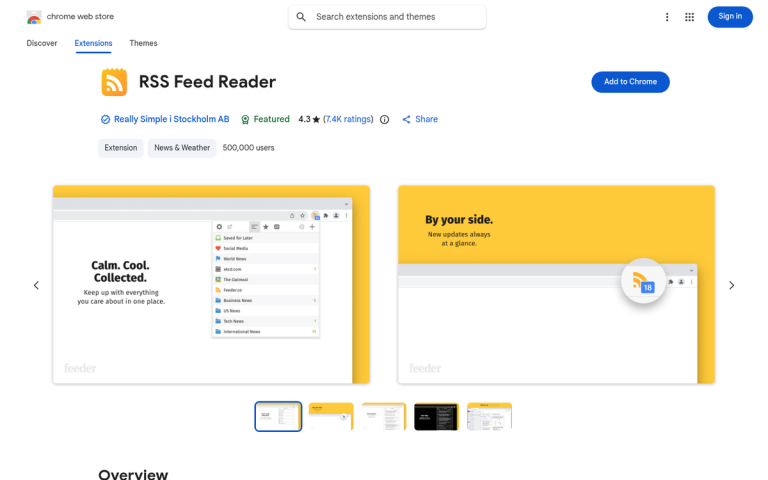Click the verified publisher badge icon
This screenshot has height=480, width=768.
(105, 120)
